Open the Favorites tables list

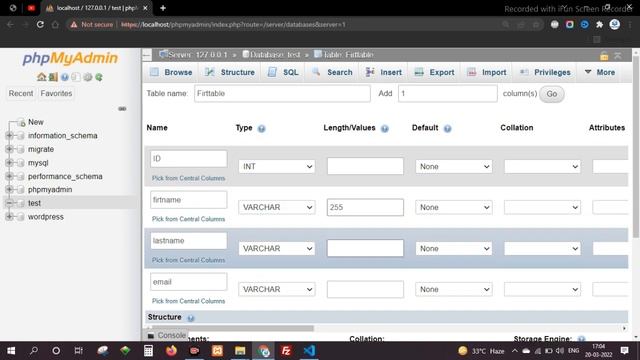(x=56, y=93)
